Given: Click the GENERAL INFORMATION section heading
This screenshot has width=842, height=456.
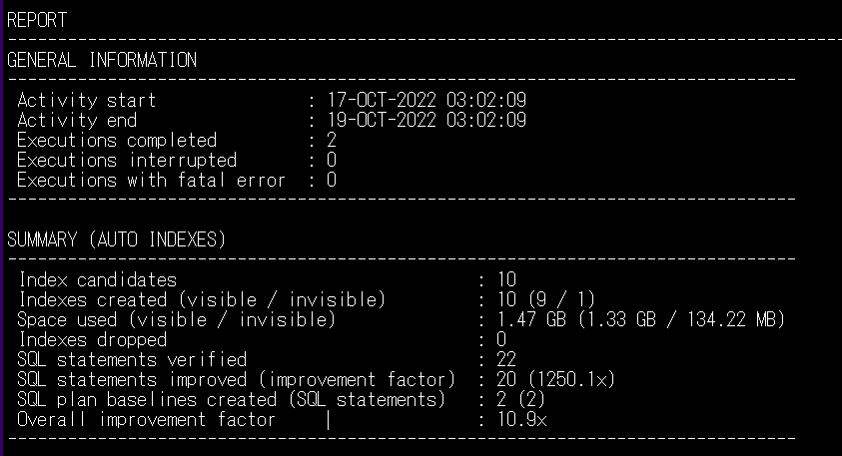Looking at the screenshot, I should (x=102, y=60).
